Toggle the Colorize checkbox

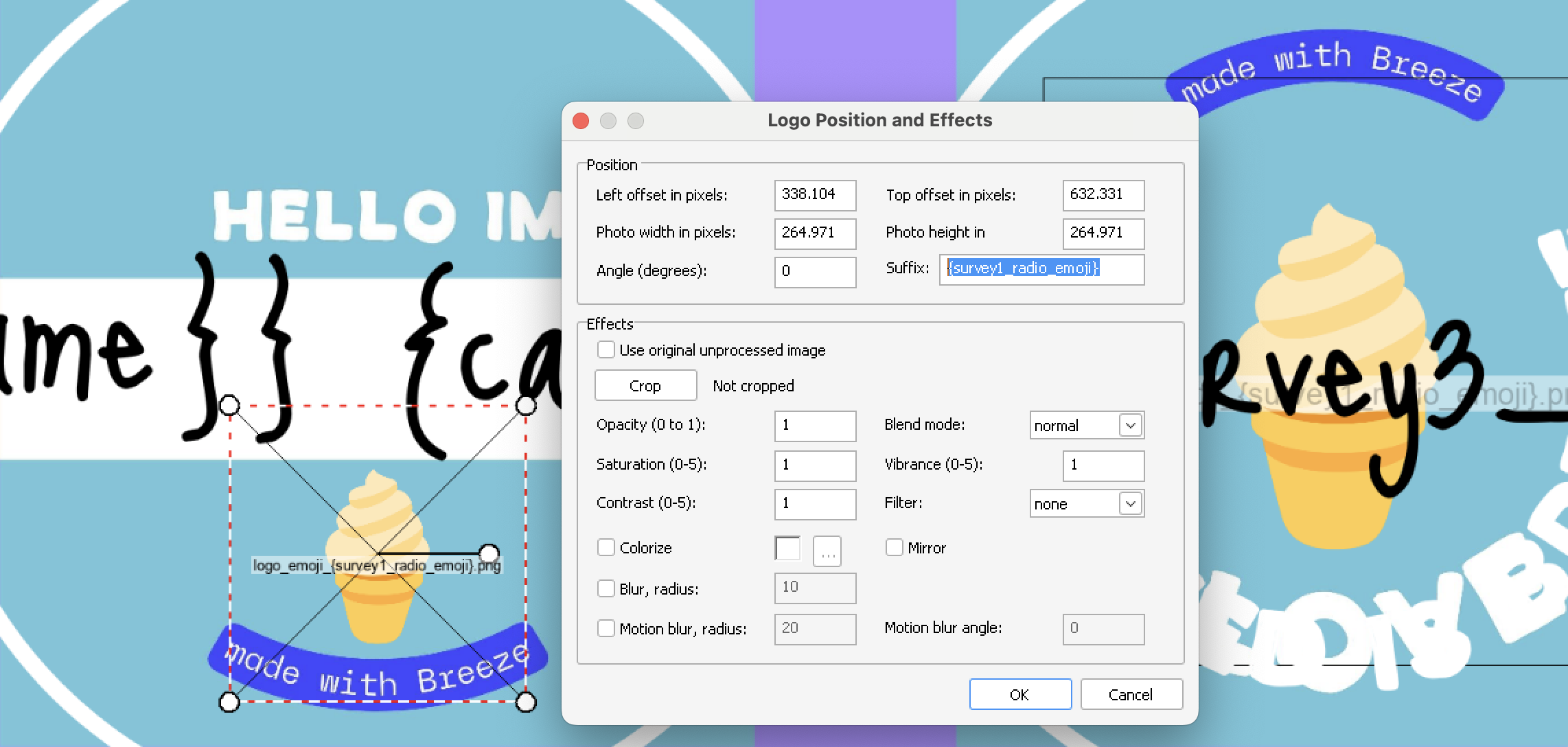[x=606, y=548]
